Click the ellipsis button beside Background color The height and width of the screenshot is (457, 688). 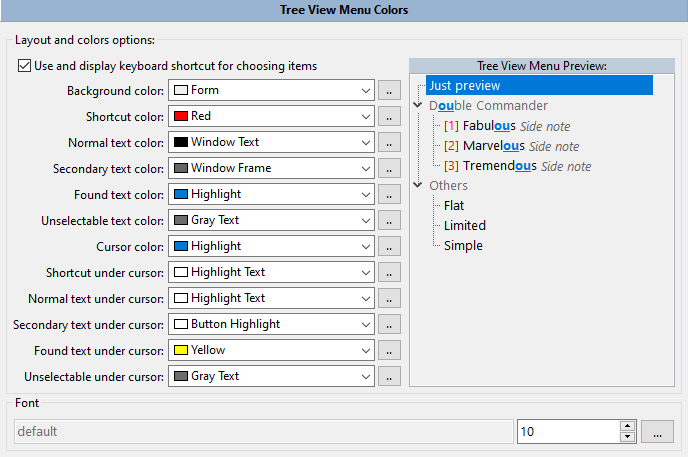point(389,90)
